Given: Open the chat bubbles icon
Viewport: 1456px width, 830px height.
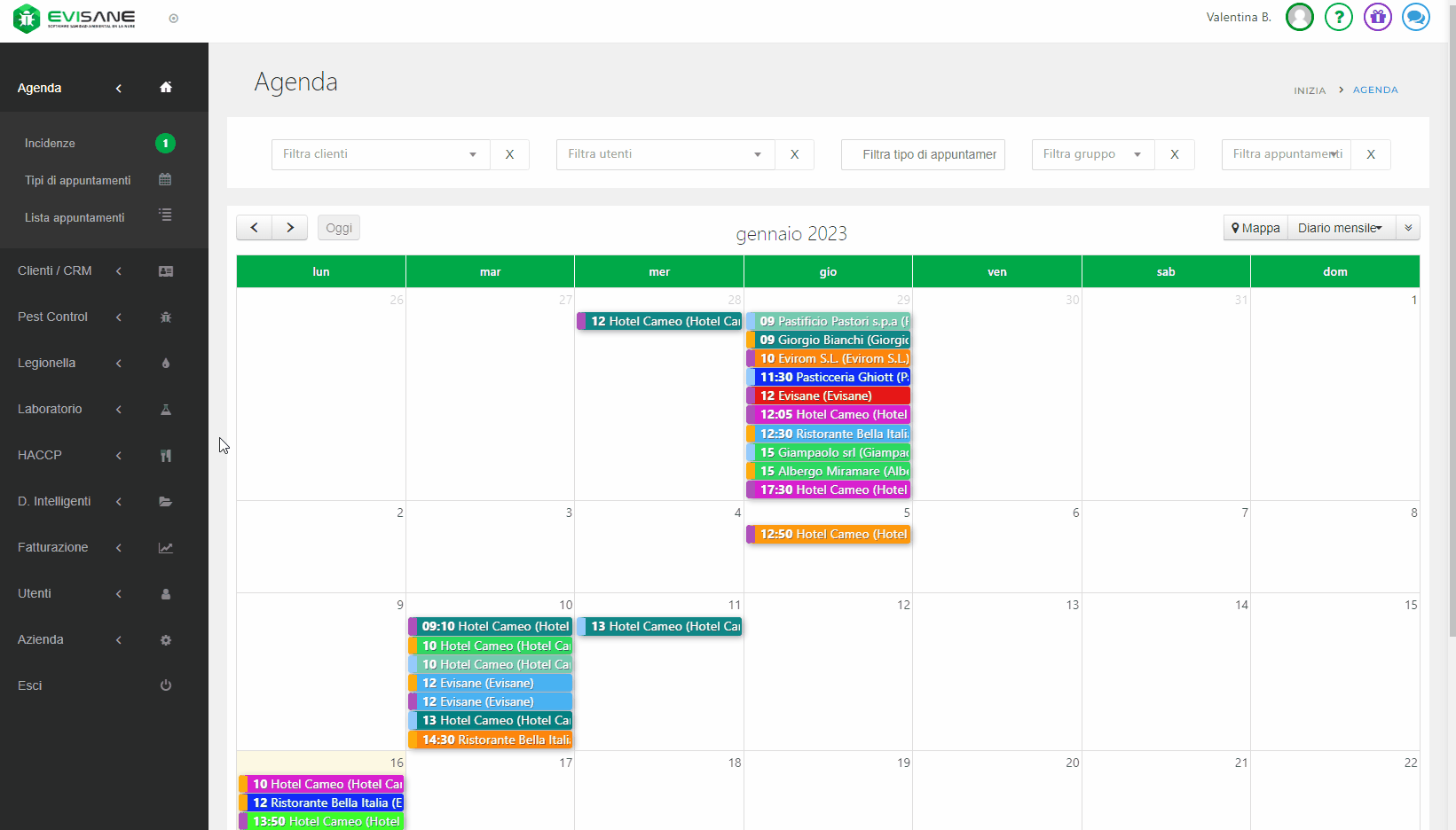Looking at the screenshot, I should pyautogui.click(x=1415, y=17).
